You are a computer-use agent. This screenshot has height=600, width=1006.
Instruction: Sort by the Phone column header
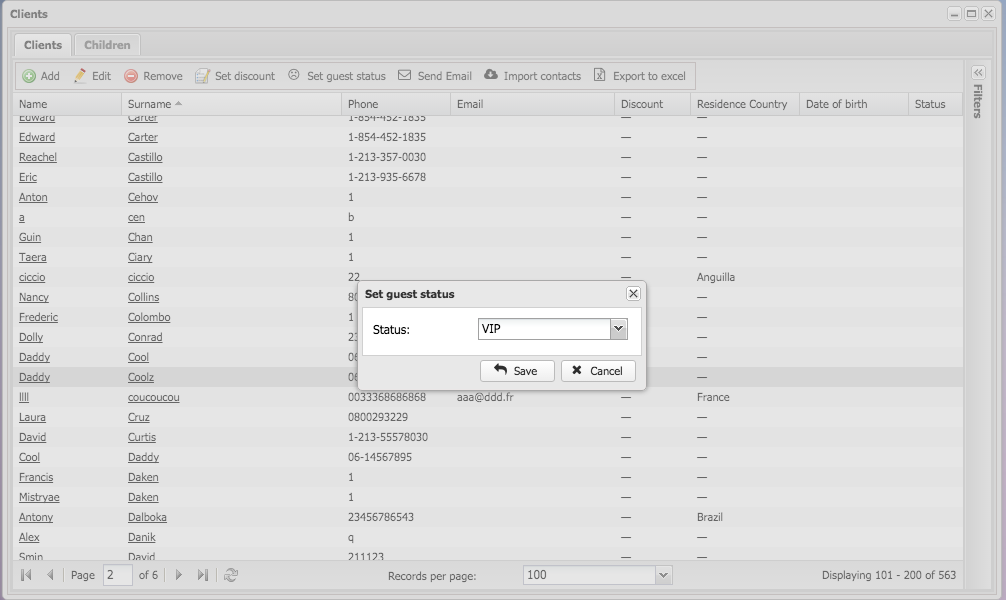[x=396, y=104]
